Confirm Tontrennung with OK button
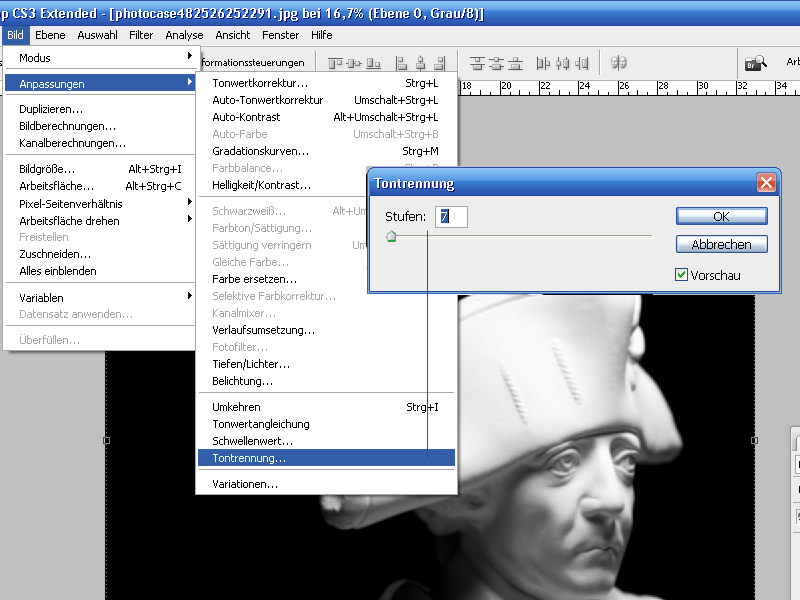800x600 pixels. click(721, 216)
